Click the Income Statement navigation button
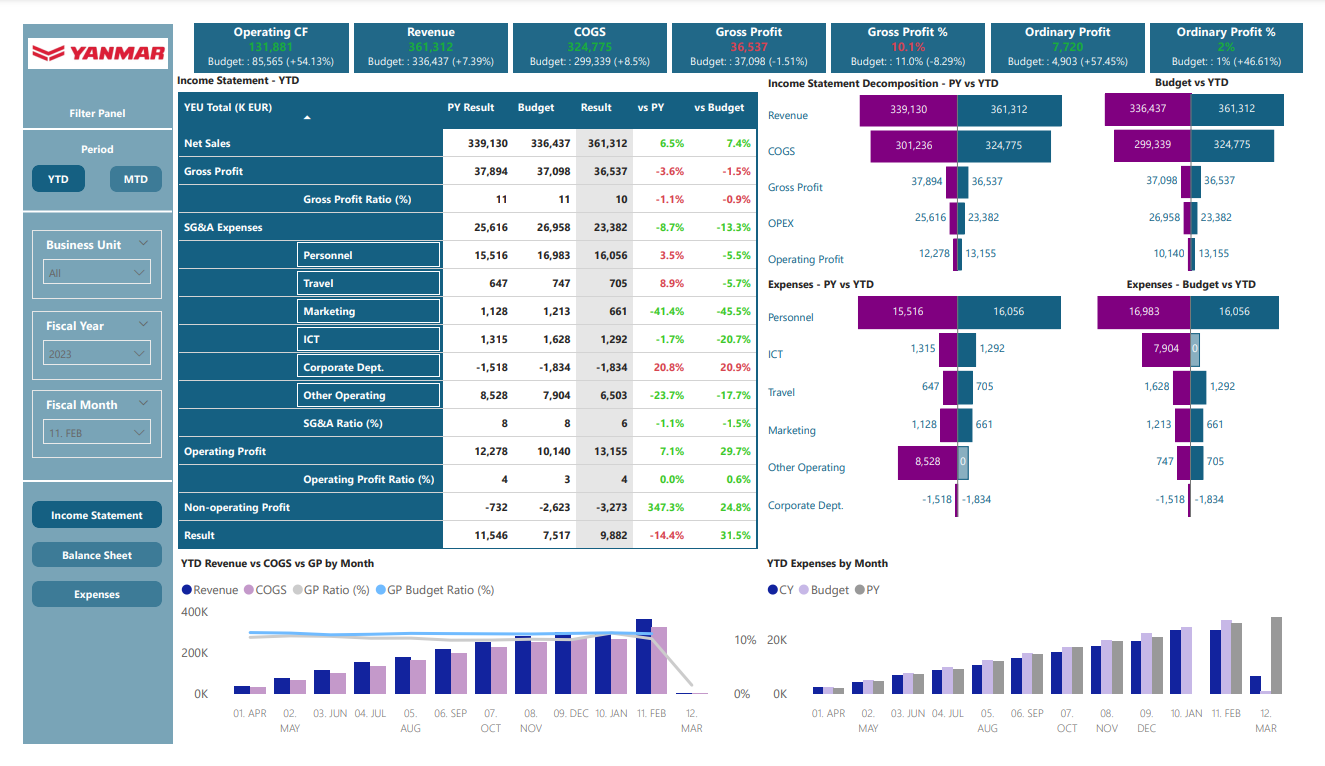 tap(96, 514)
